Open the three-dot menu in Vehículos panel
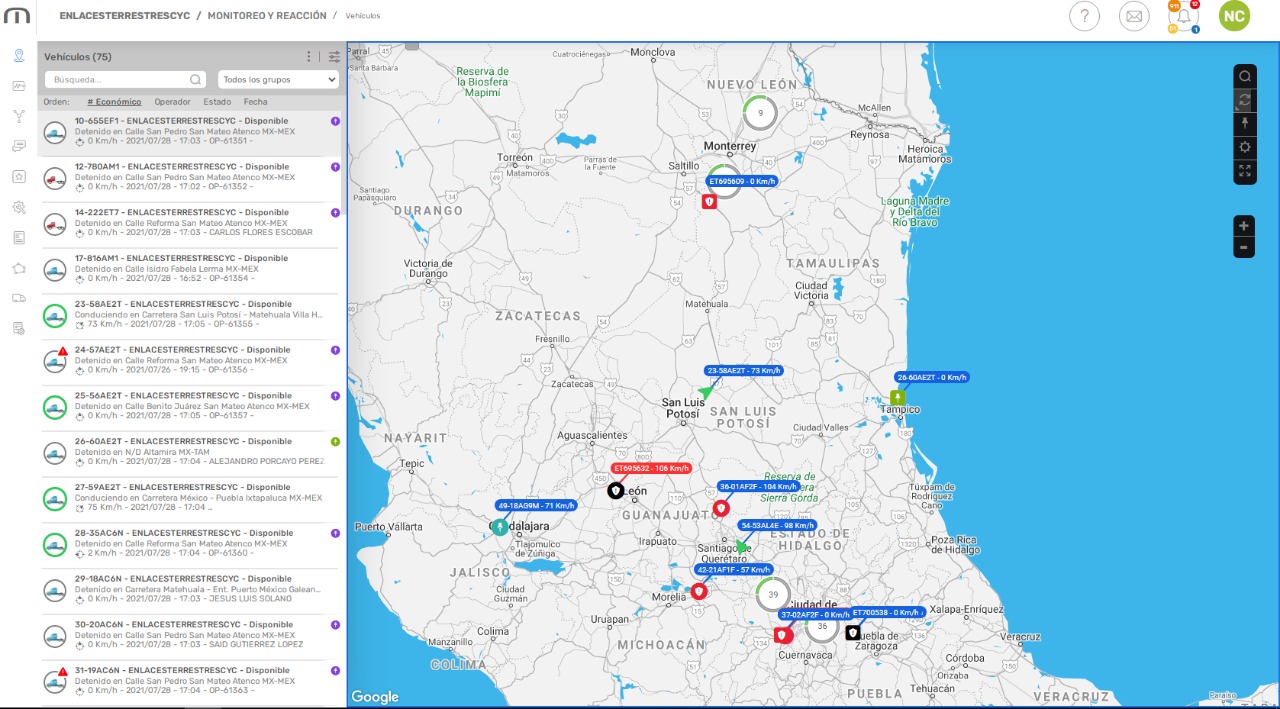 (x=309, y=57)
